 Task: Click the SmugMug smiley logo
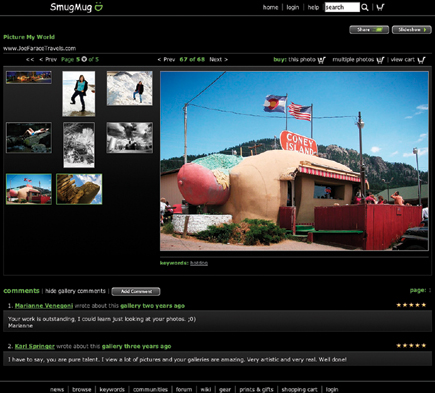click(x=99, y=6)
